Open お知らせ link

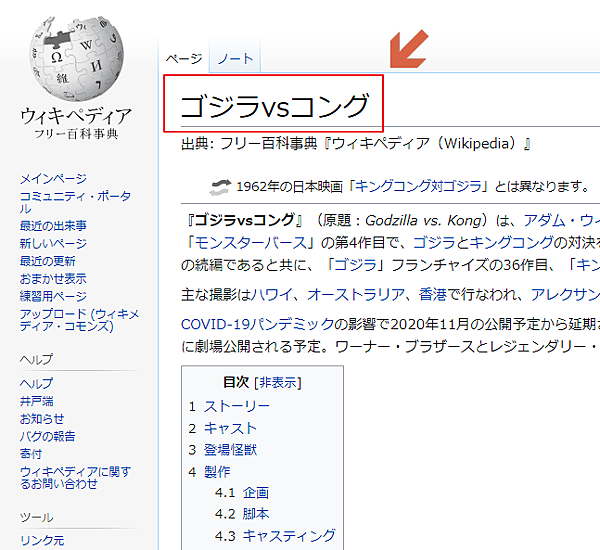[42, 419]
